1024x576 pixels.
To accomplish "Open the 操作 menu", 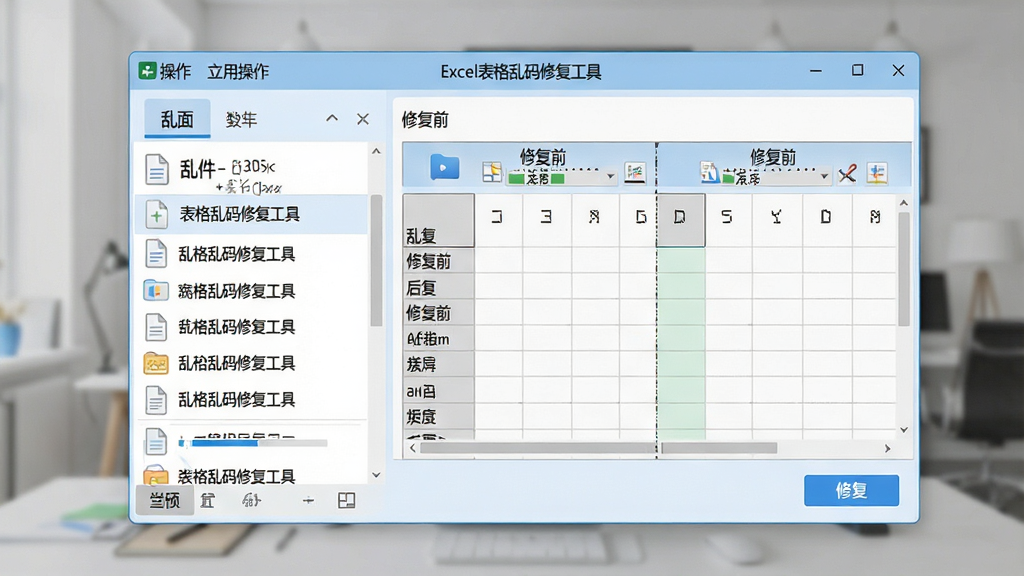I will point(175,71).
